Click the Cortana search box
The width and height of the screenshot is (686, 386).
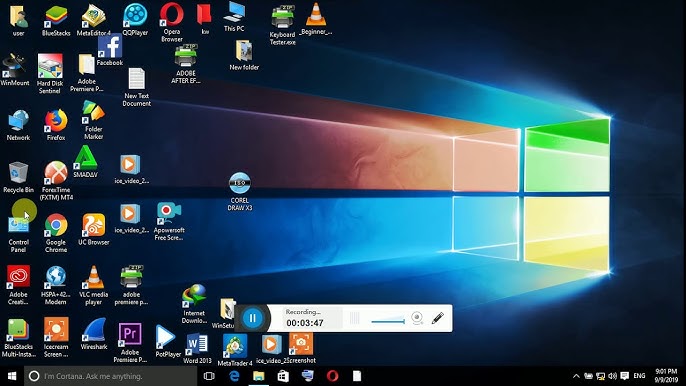coord(110,376)
